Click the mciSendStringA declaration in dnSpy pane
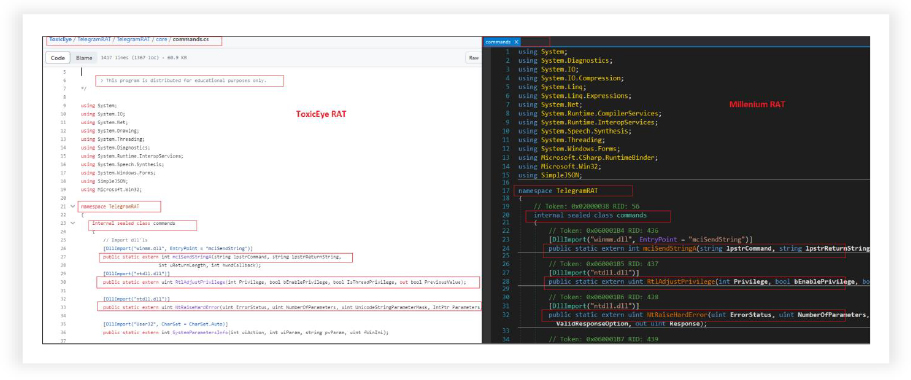 click(709, 249)
